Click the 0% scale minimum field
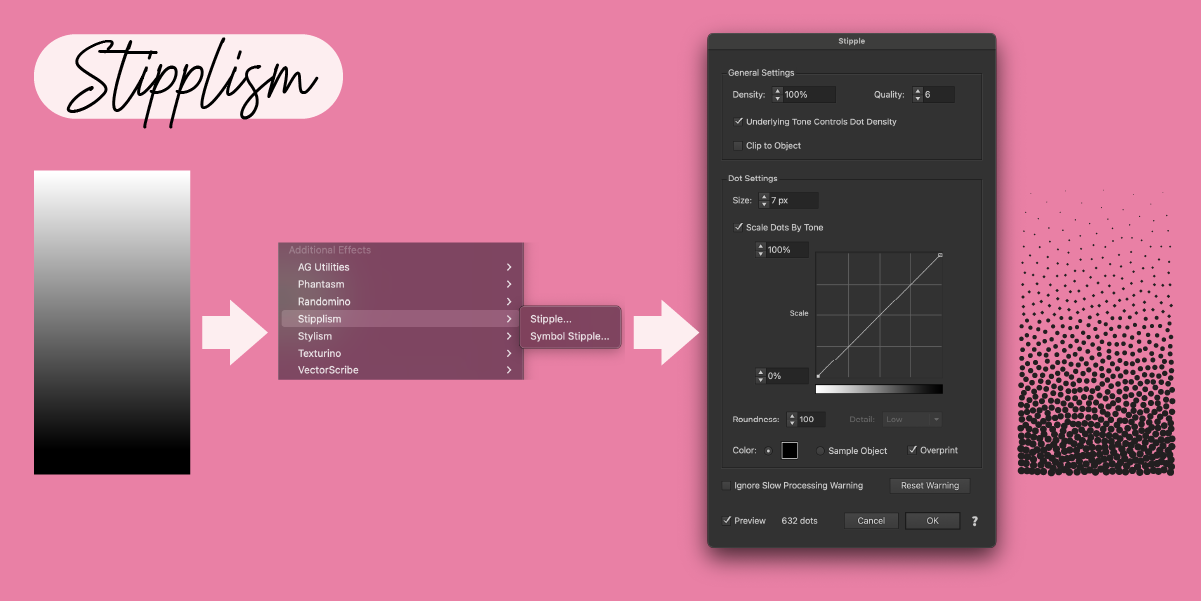 point(788,376)
